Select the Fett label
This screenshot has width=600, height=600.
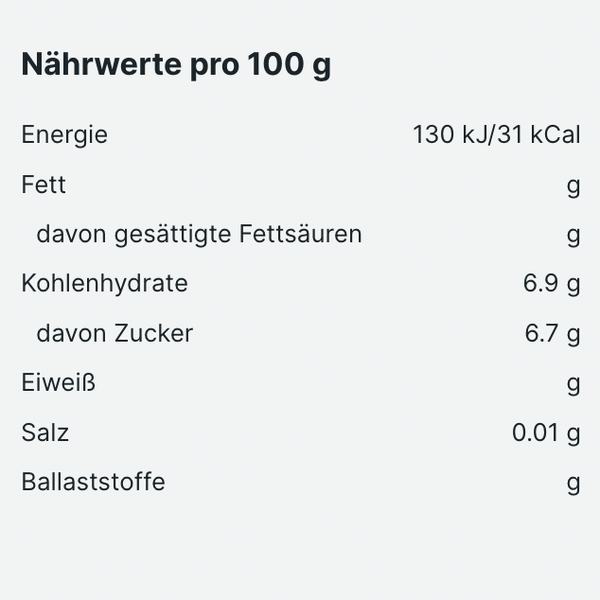pyautogui.click(x=44, y=185)
